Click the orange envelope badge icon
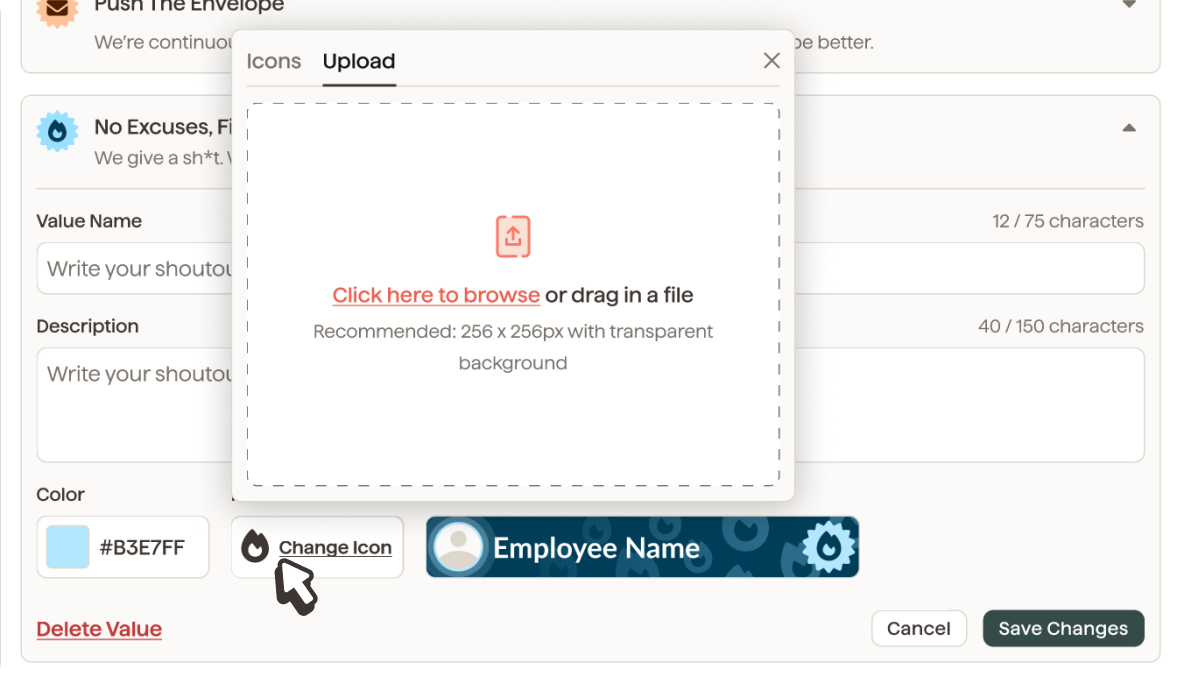 57,10
